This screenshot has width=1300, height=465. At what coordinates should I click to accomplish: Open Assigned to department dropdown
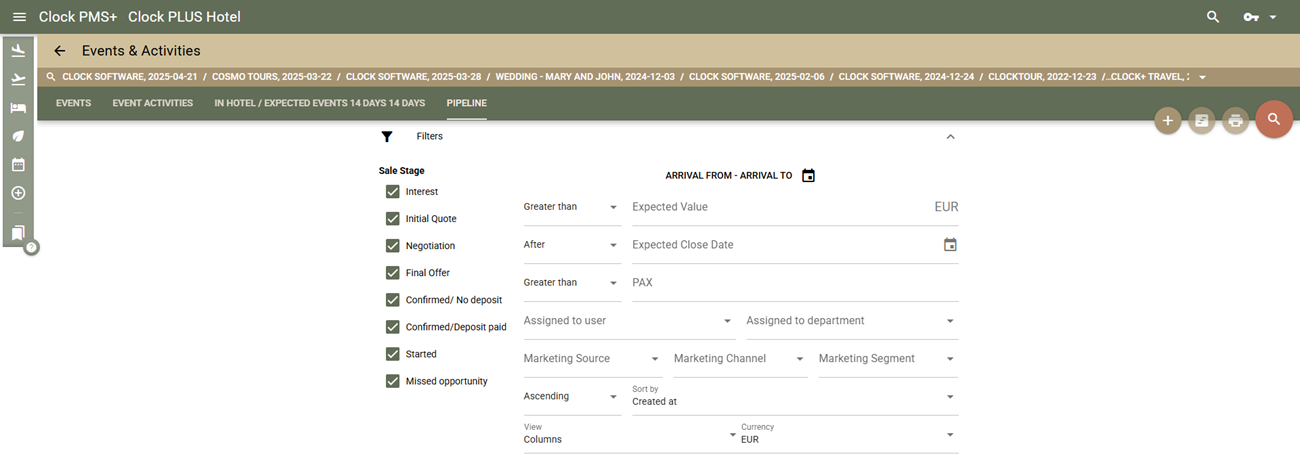pyautogui.click(x=852, y=321)
